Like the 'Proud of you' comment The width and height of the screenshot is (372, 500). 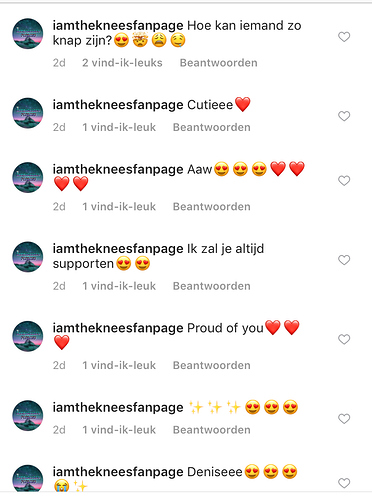pos(344,339)
